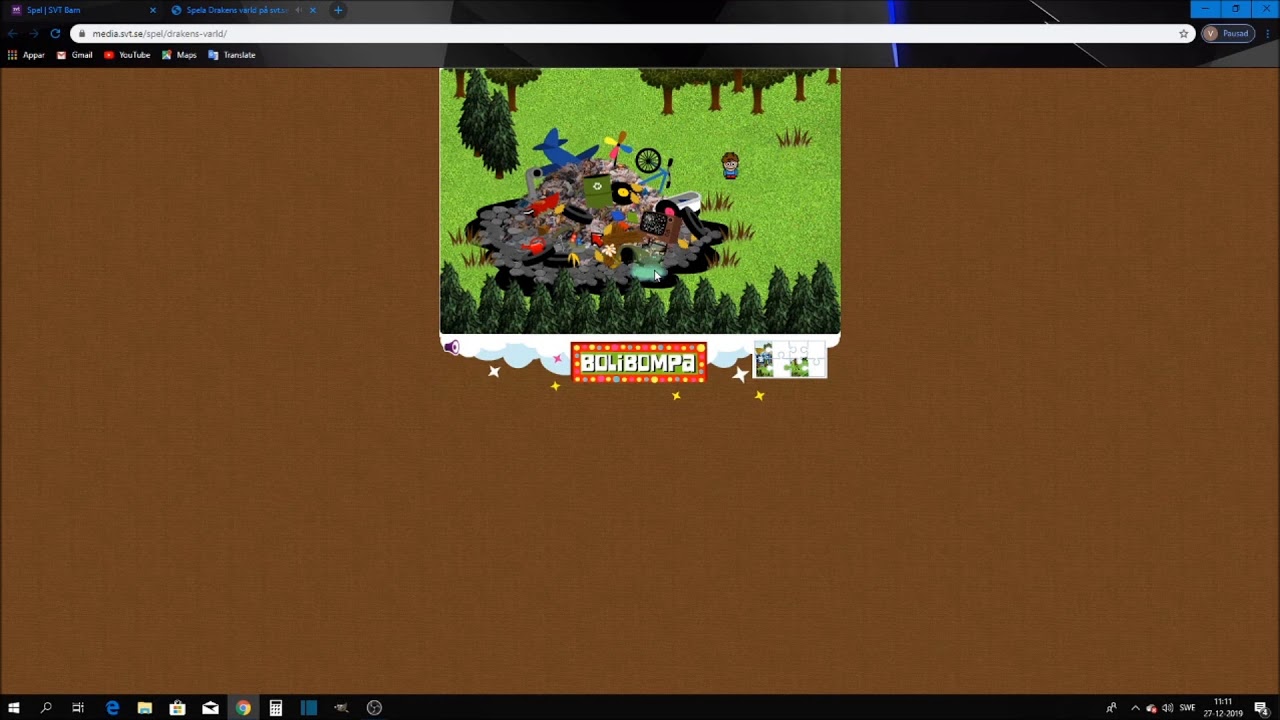Click the colorful pinwheel on the junk pile
Screen dimensions: 1280x720
pyautogui.click(x=617, y=148)
